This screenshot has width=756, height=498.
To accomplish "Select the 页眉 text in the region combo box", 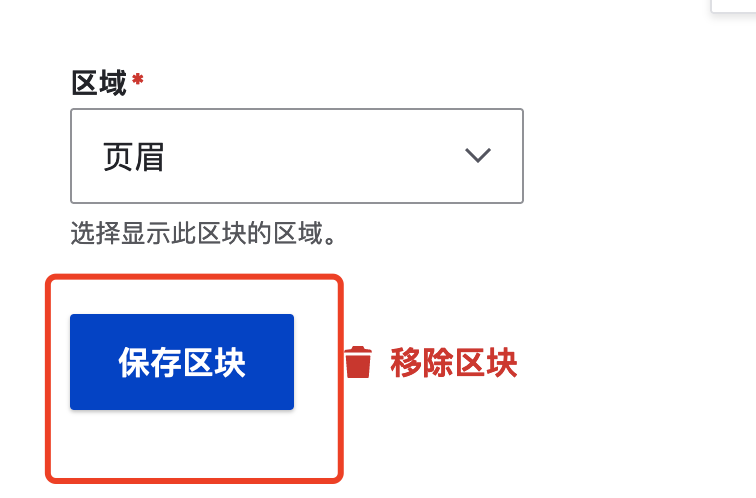I will point(134,157).
